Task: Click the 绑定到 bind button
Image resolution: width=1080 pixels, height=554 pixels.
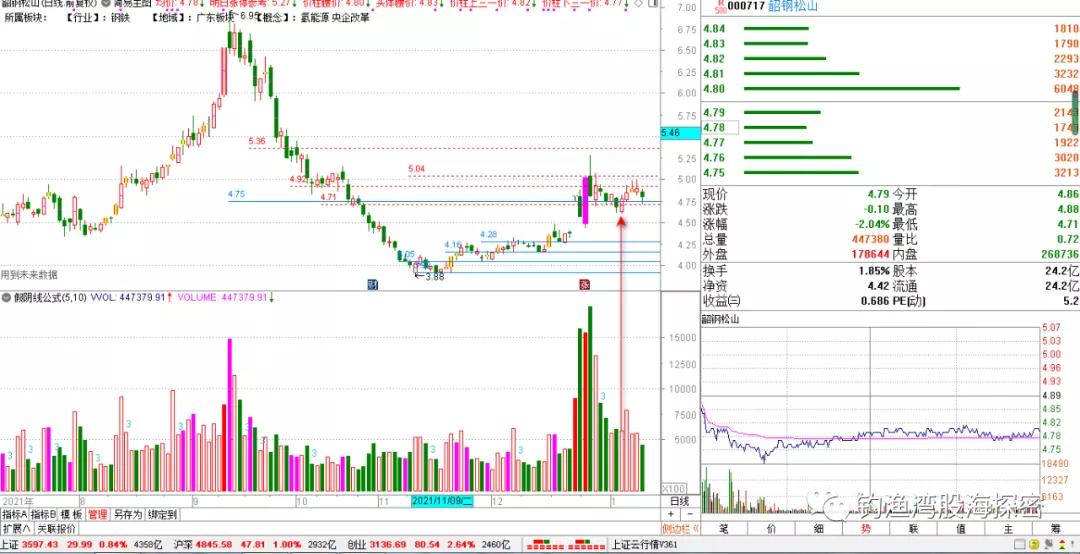Action: tap(163, 515)
